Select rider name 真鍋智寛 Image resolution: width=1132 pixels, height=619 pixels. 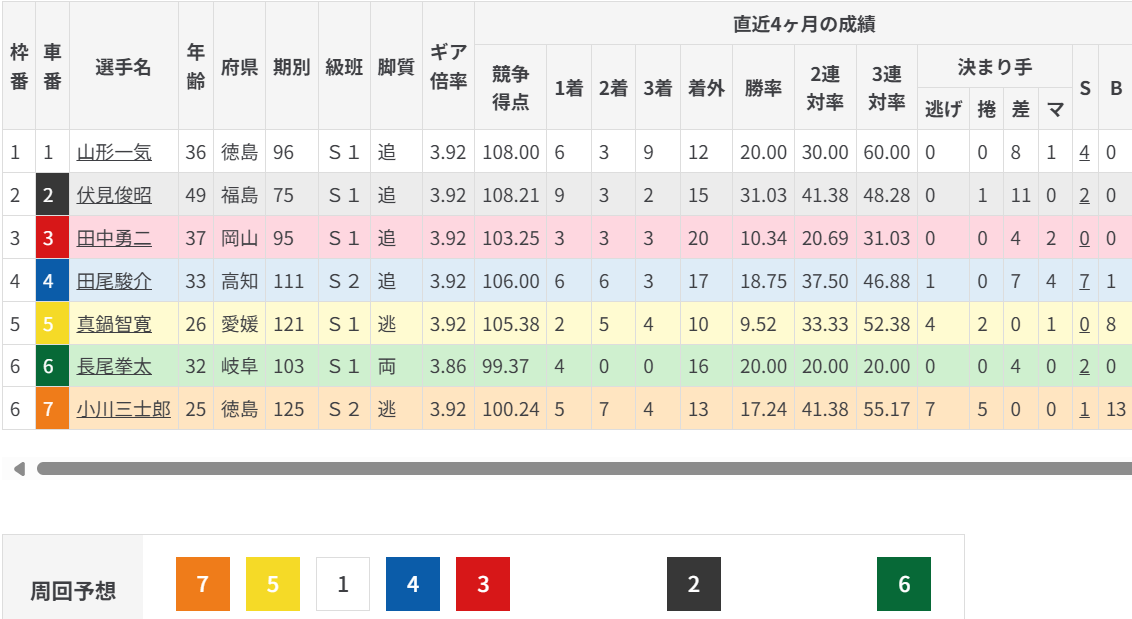[114, 324]
